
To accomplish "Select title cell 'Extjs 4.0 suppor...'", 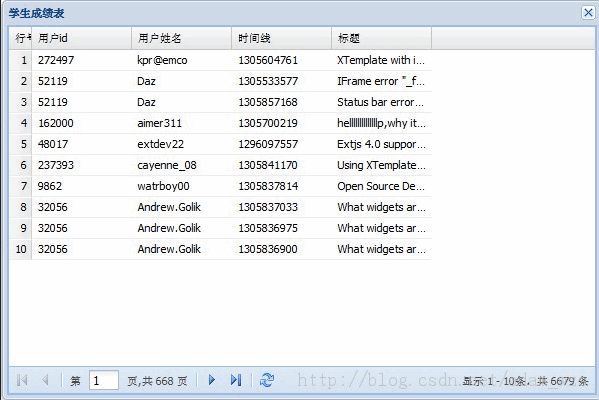I will pos(382,144).
